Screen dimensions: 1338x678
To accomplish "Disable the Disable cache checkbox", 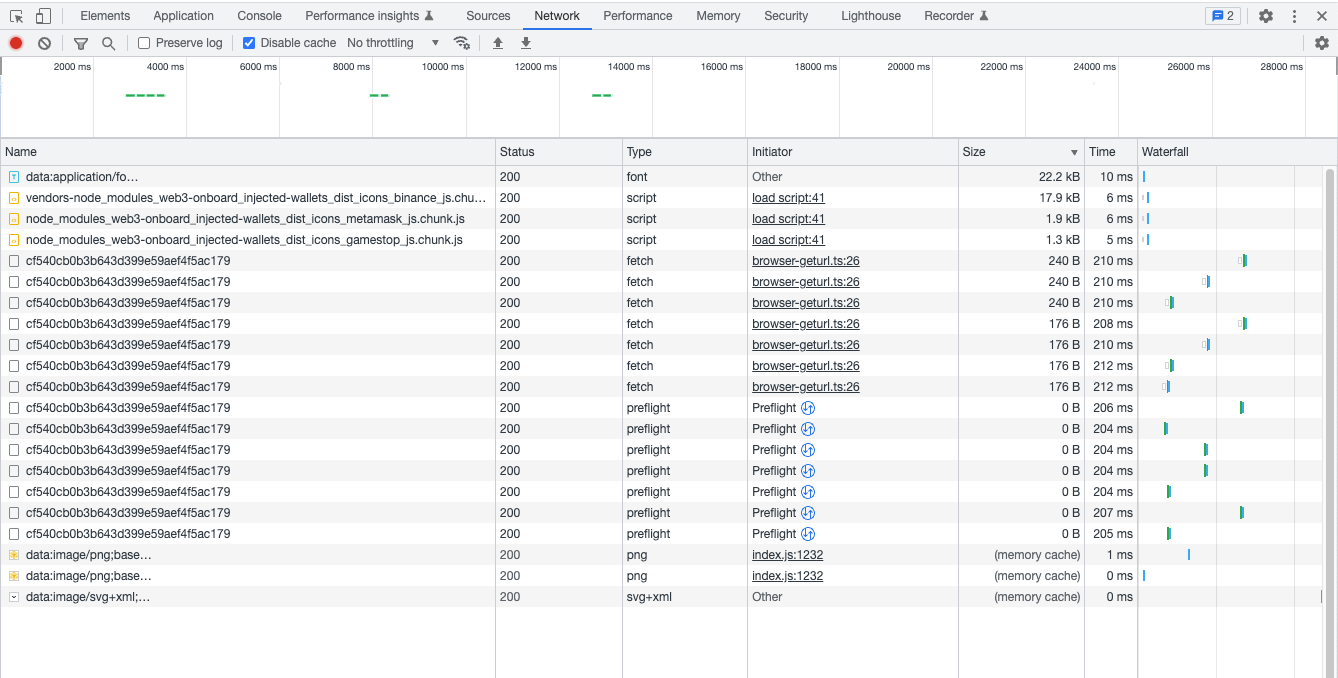I will point(249,42).
